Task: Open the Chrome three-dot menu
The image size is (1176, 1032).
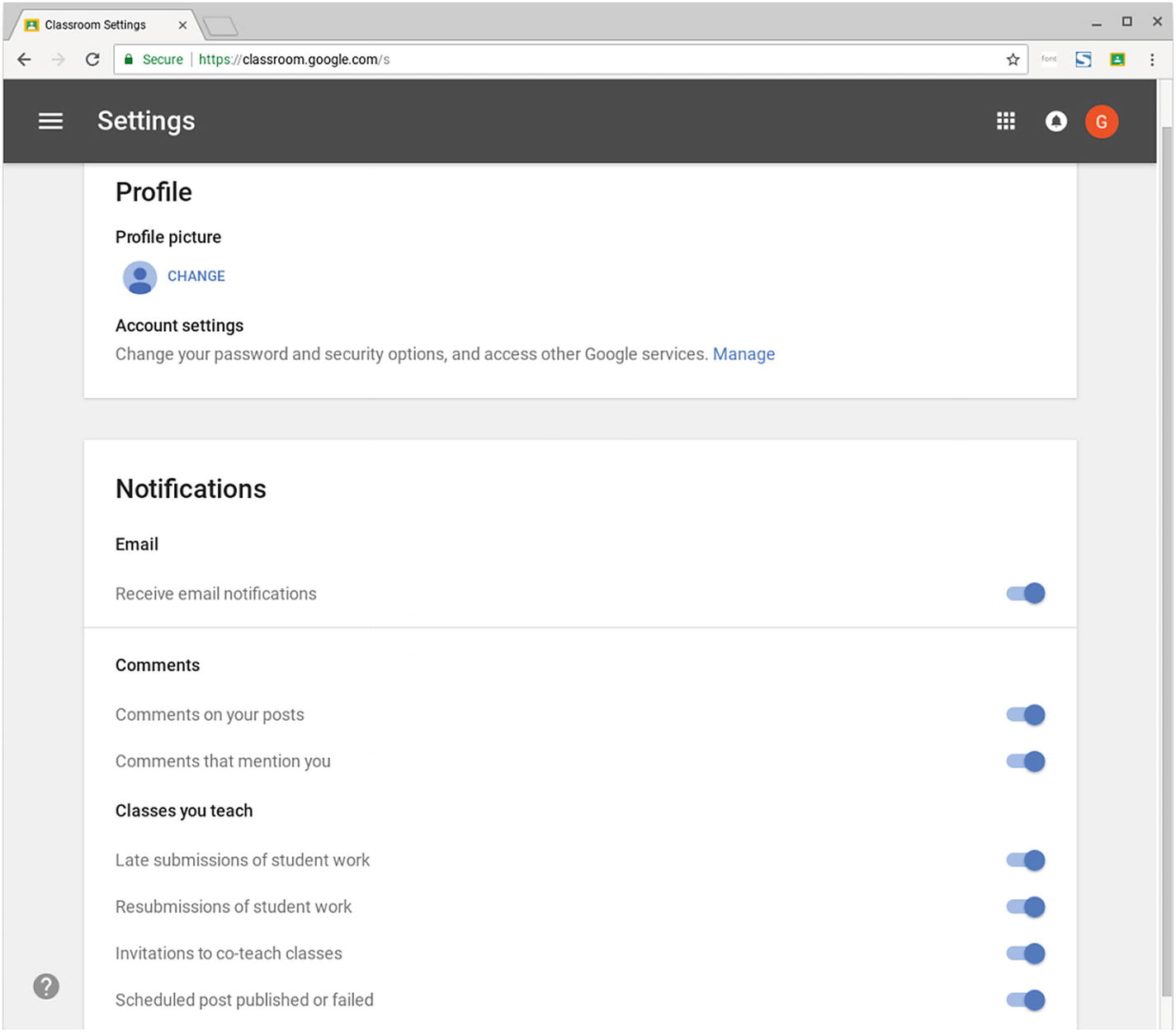Action: (1152, 59)
